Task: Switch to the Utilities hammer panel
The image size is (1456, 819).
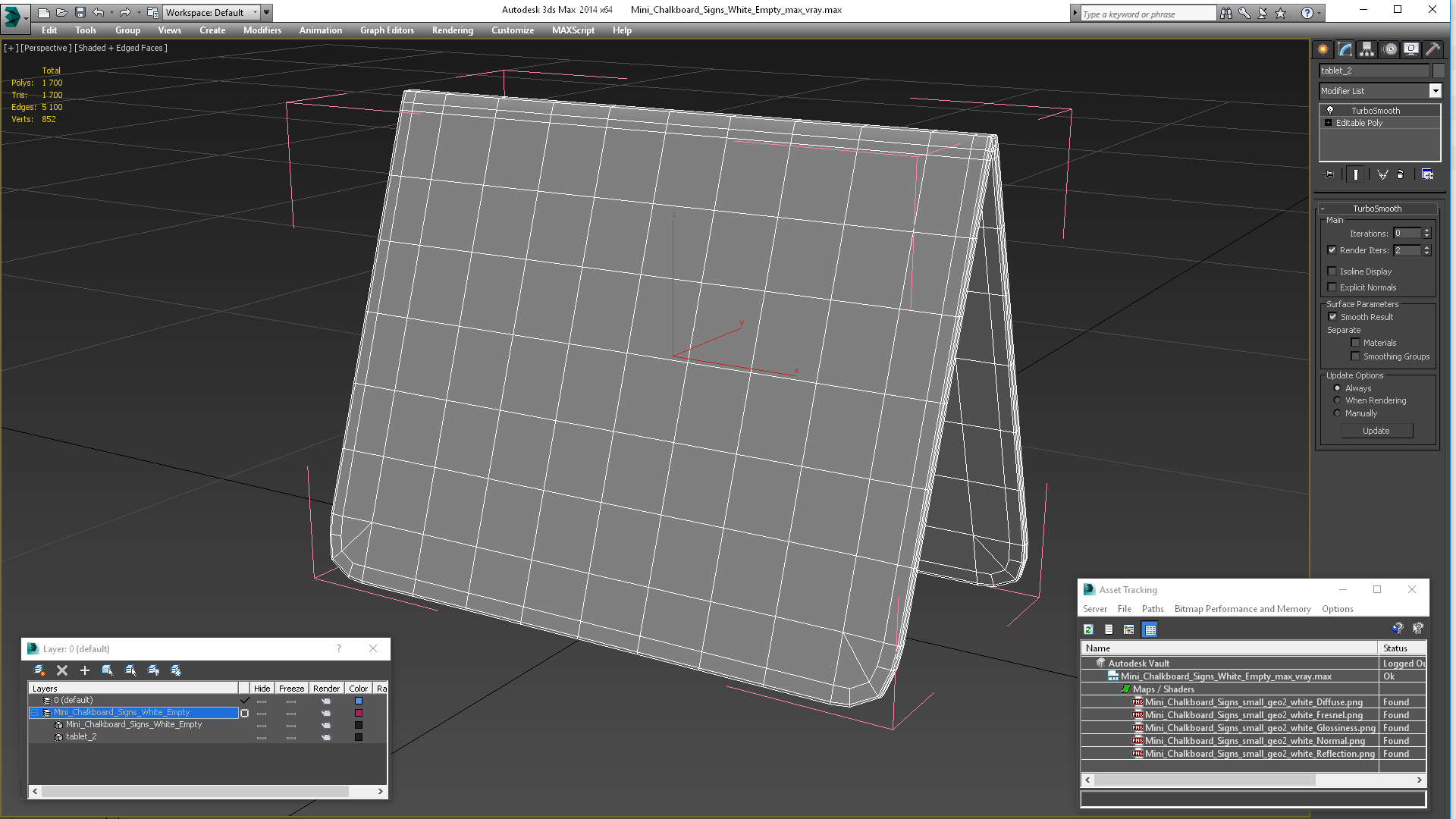Action: [x=1432, y=49]
